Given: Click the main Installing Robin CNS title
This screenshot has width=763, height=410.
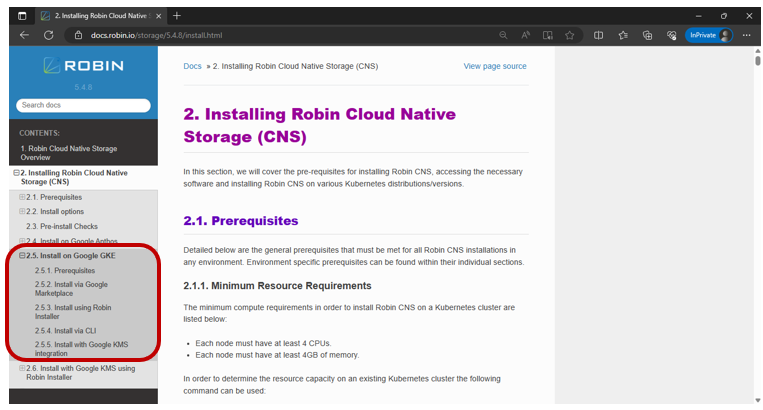Looking at the screenshot, I should (x=320, y=125).
